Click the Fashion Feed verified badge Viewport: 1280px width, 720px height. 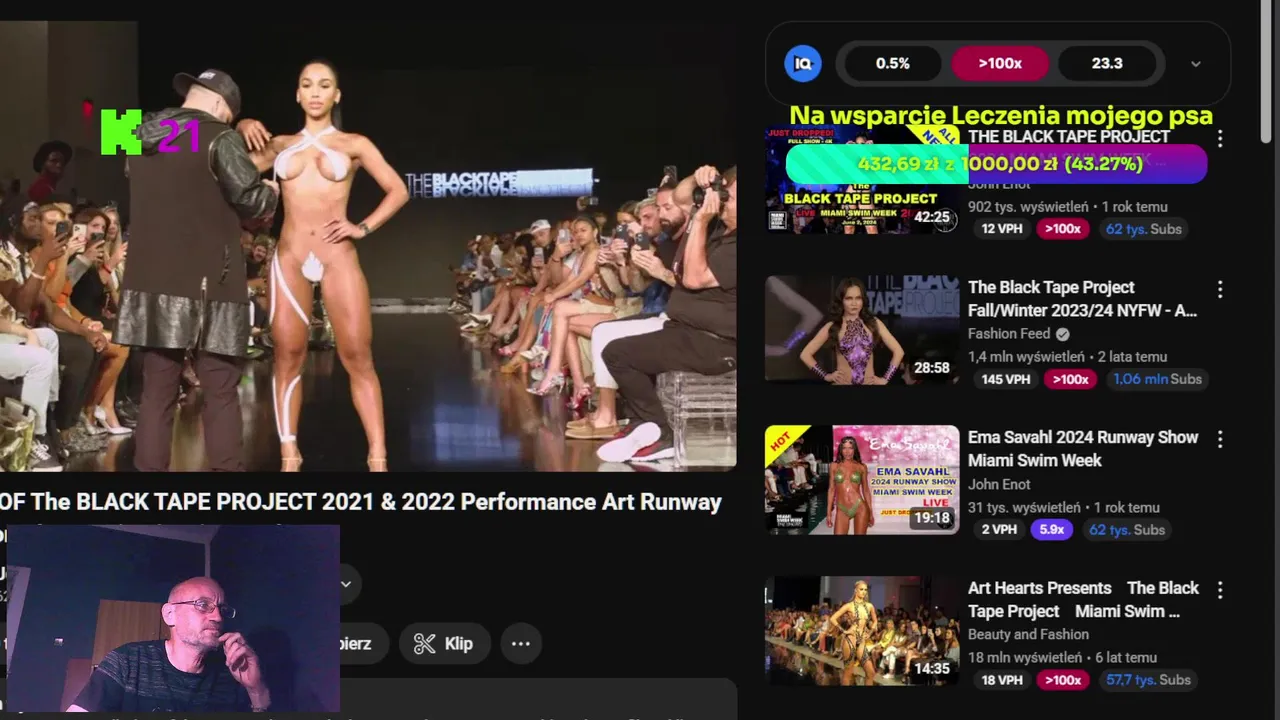click(x=1062, y=334)
